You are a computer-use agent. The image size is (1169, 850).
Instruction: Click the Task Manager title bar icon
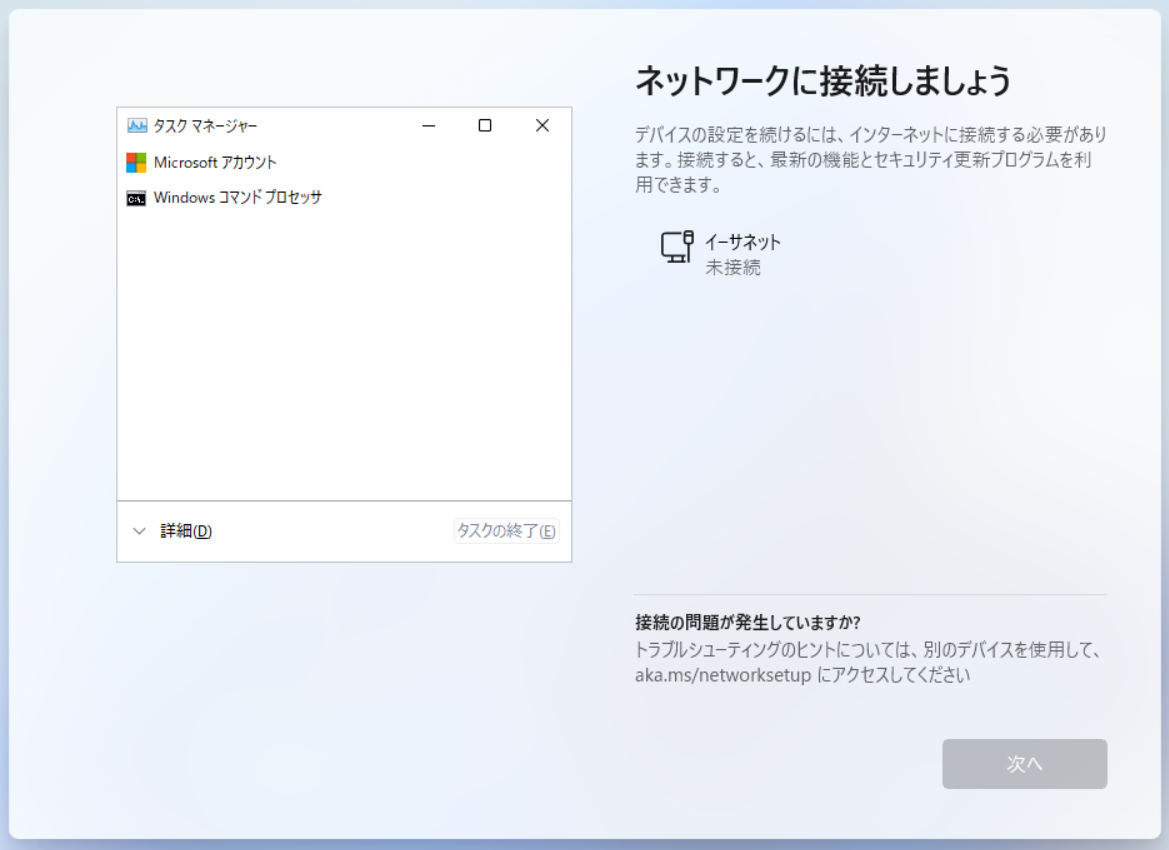(137, 125)
